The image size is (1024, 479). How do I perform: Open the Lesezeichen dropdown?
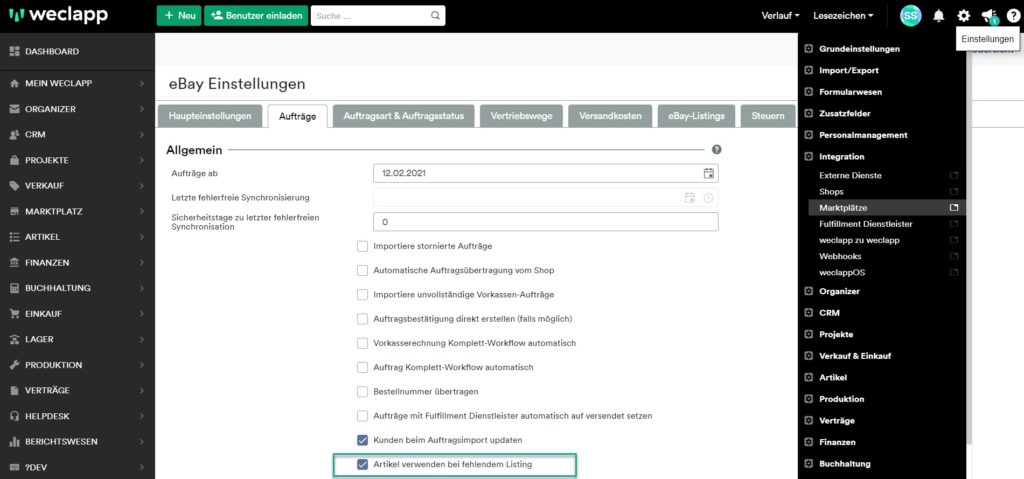coord(843,16)
